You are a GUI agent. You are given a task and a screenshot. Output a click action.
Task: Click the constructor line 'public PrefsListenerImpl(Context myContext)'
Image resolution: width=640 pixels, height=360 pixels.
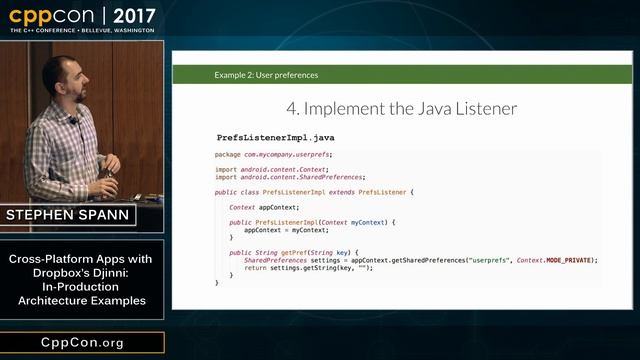pyautogui.click(x=312, y=222)
